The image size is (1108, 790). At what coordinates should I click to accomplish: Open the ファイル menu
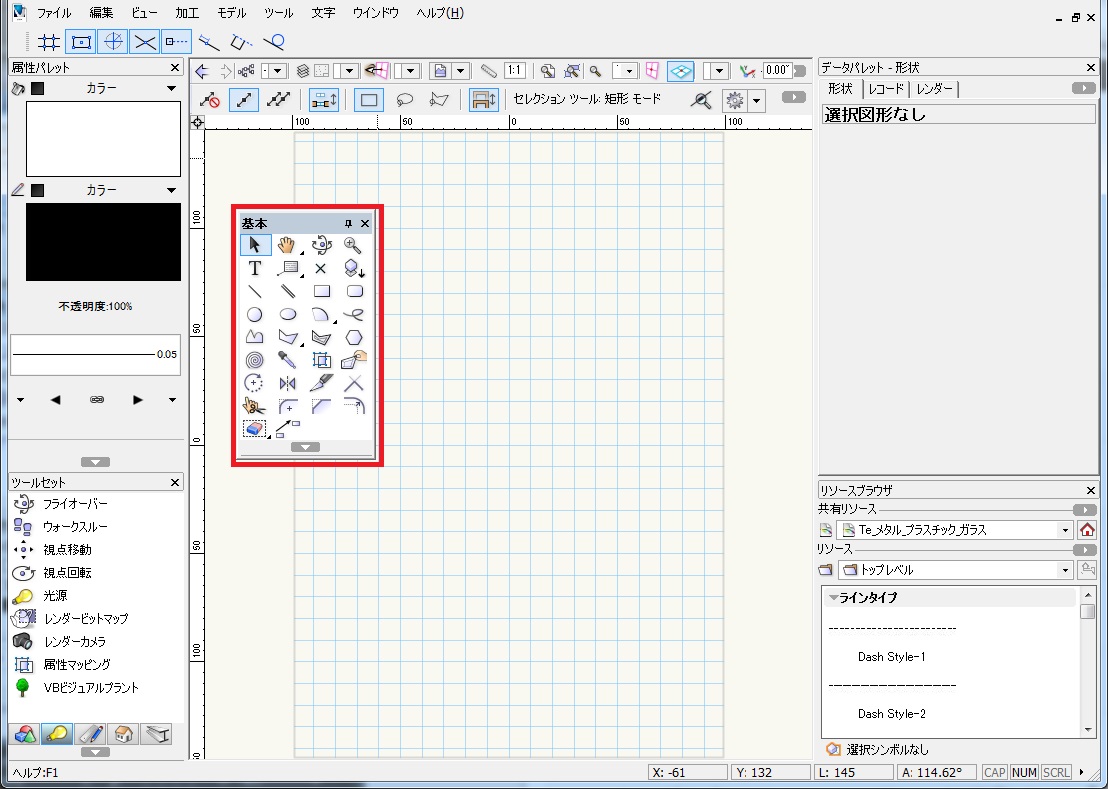pyautogui.click(x=54, y=13)
